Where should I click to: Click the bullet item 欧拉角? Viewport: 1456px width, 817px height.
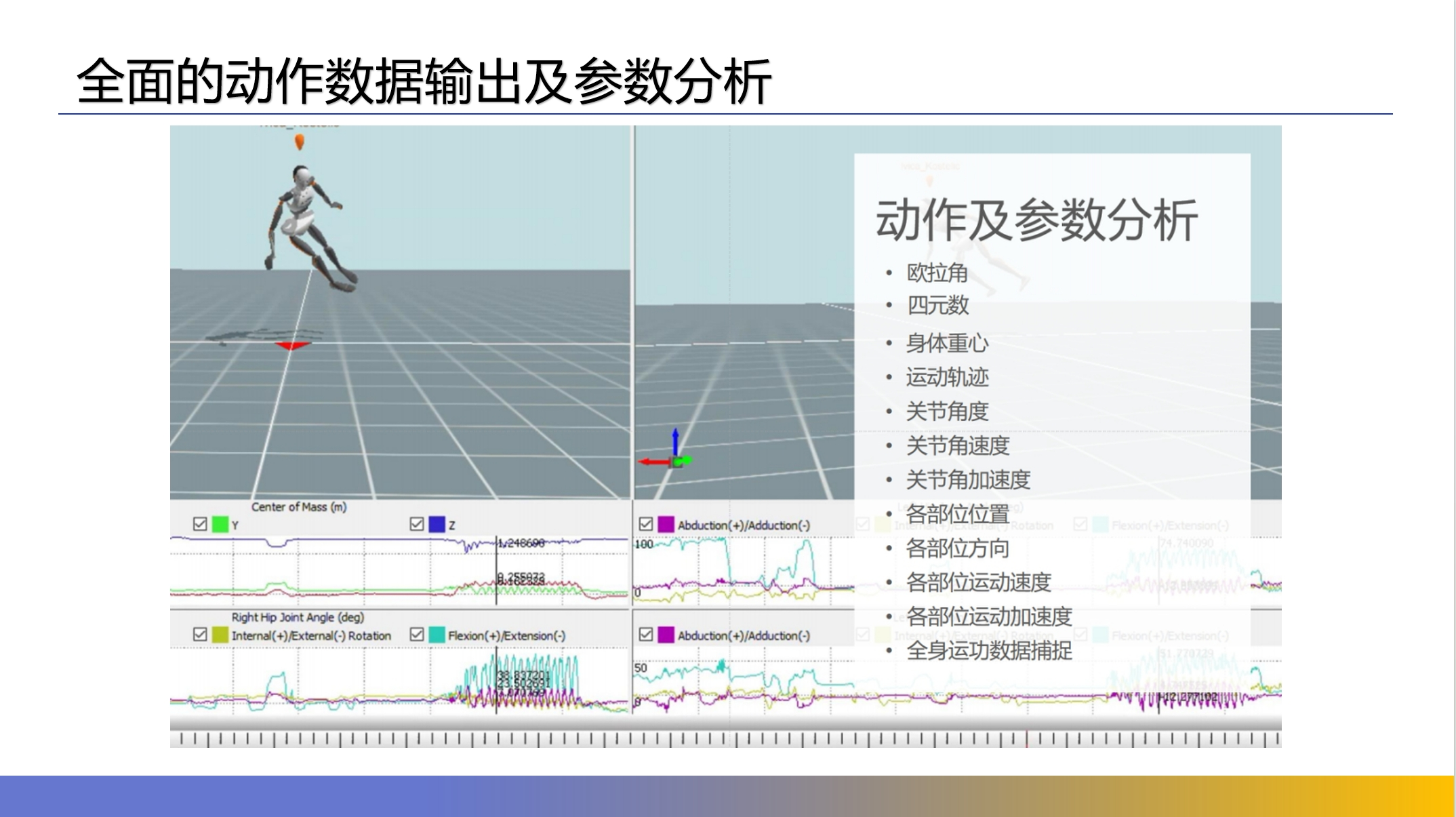[937, 273]
